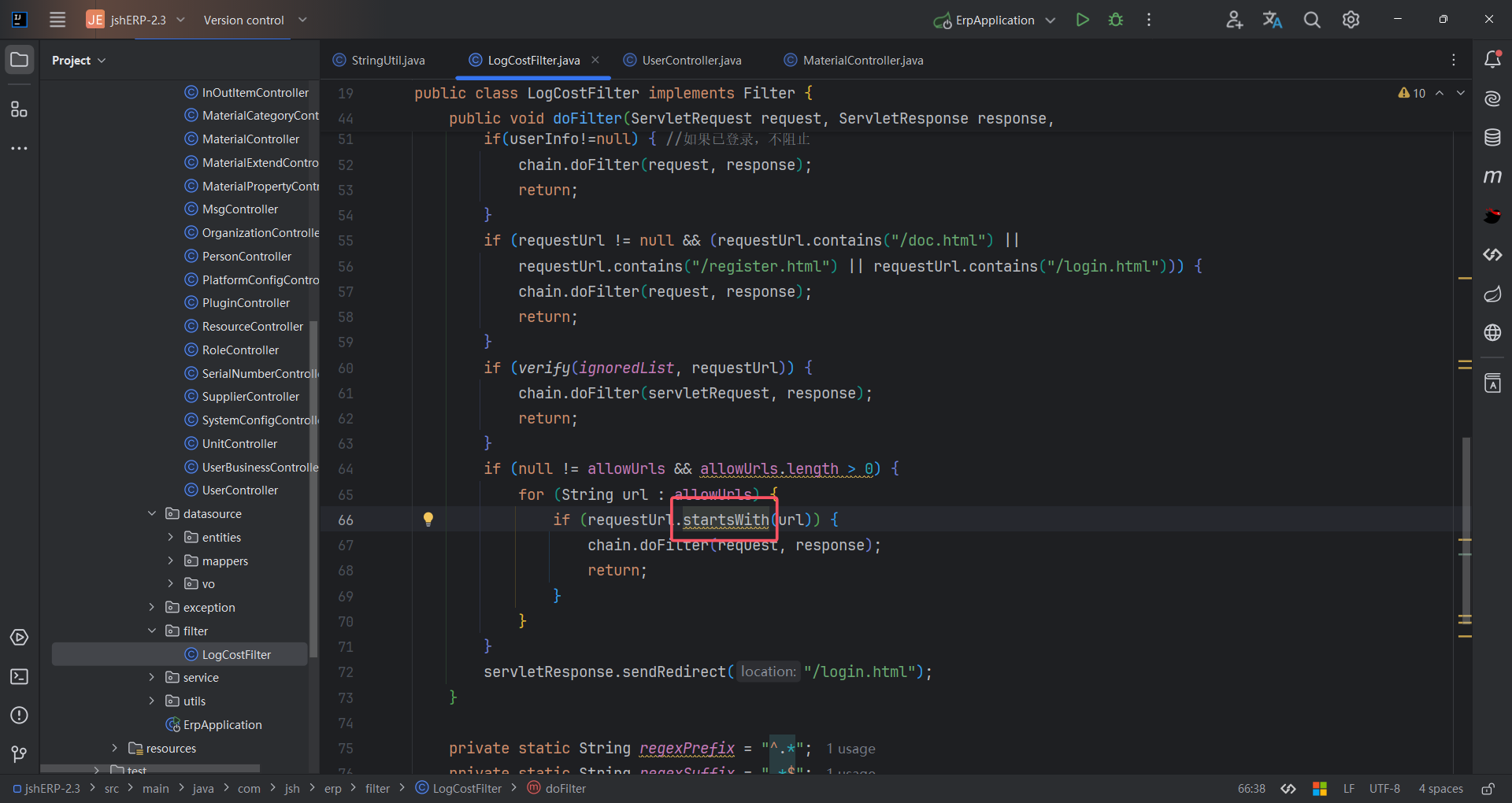Screen dimensions: 1512x803
Task: Open the ErpApplication run configuration dropdown
Action: [994, 20]
